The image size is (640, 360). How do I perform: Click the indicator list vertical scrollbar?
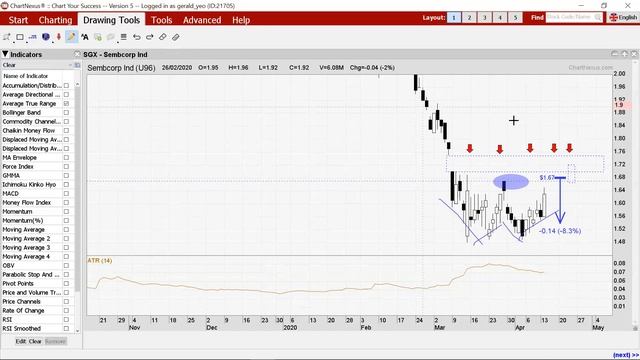point(78,188)
